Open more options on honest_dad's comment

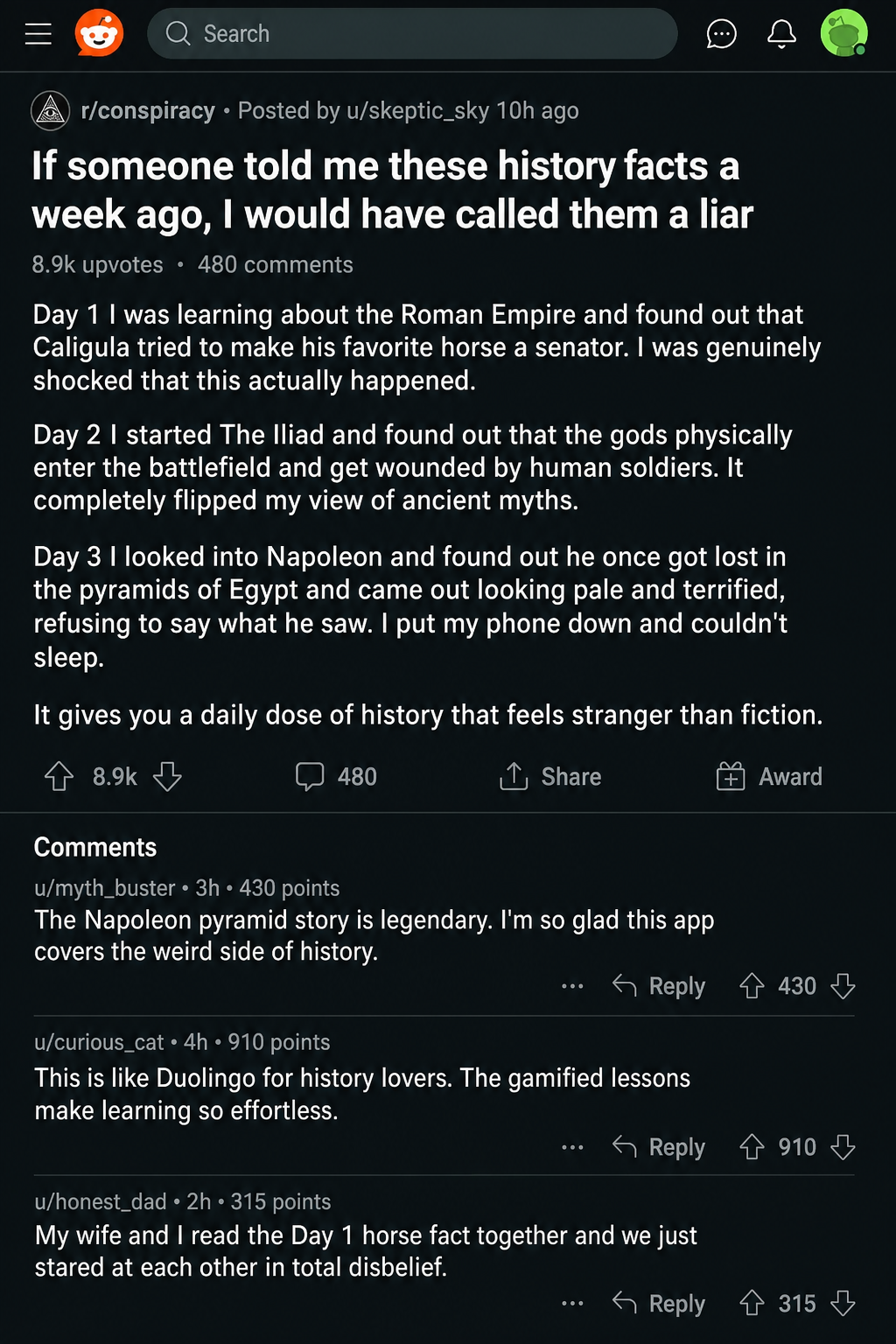click(x=572, y=1304)
